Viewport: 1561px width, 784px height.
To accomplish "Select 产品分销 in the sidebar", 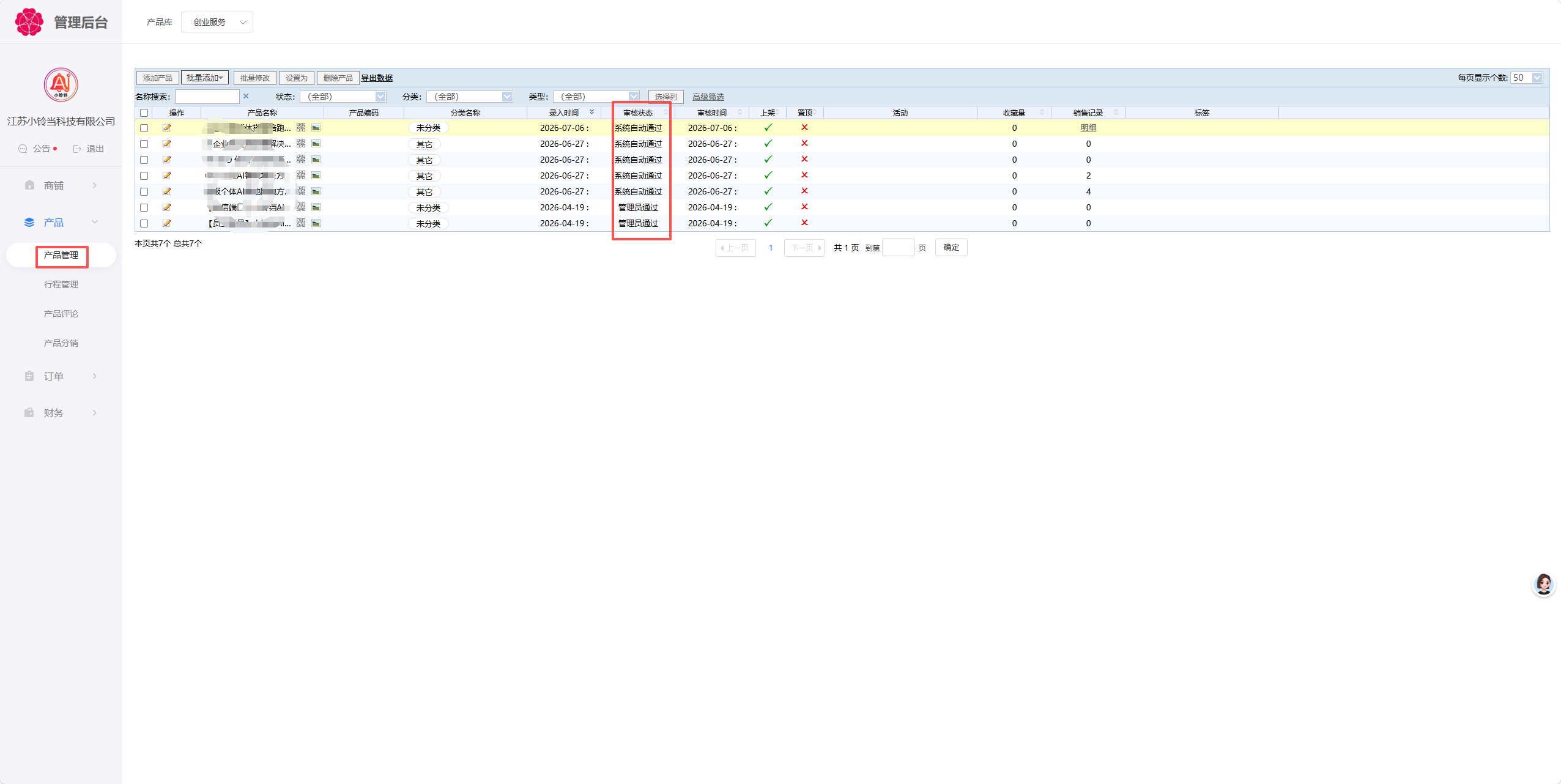I will tap(61, 343).
